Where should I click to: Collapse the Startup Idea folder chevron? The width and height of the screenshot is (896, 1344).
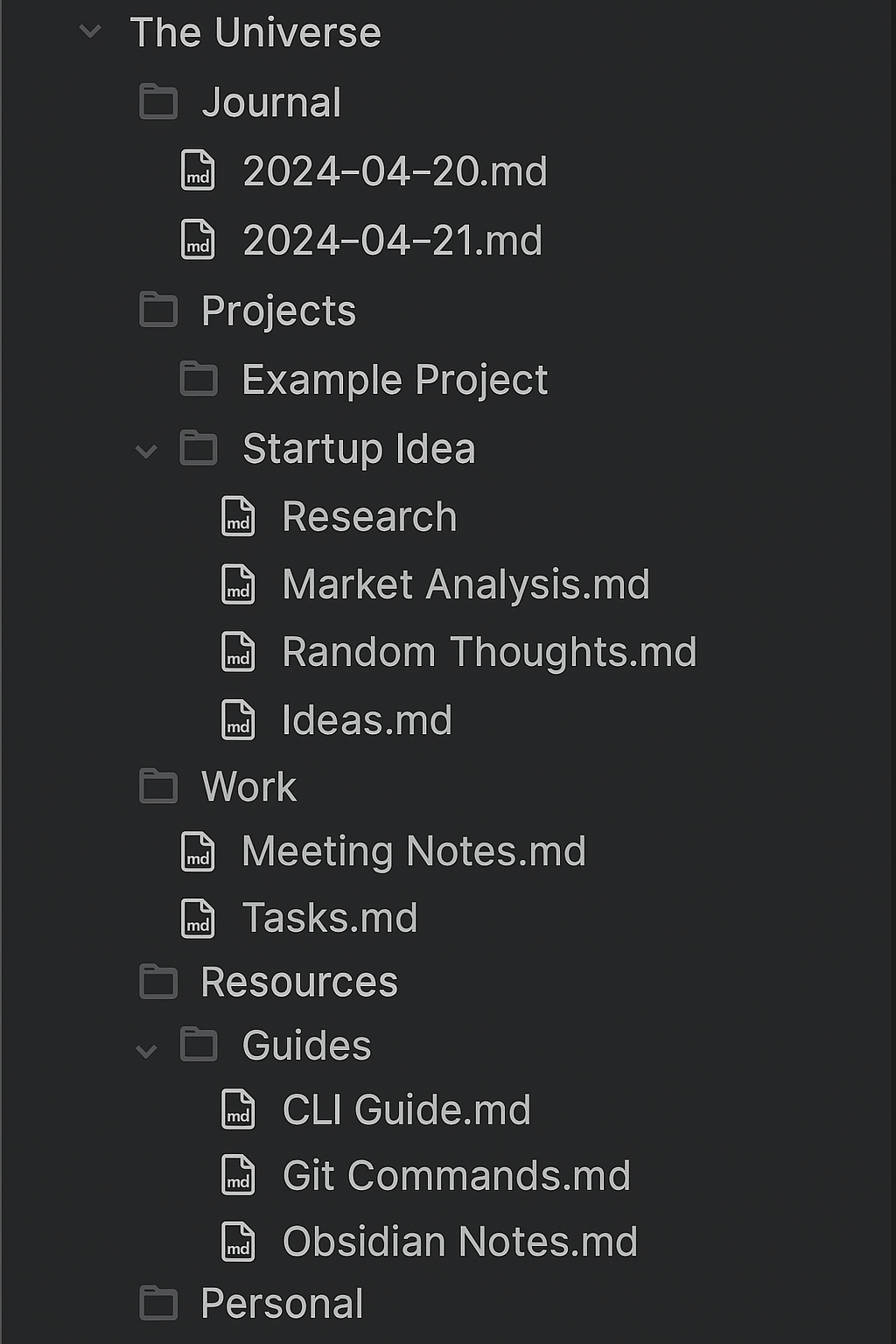pyautogui.click(x=146, y=451)
